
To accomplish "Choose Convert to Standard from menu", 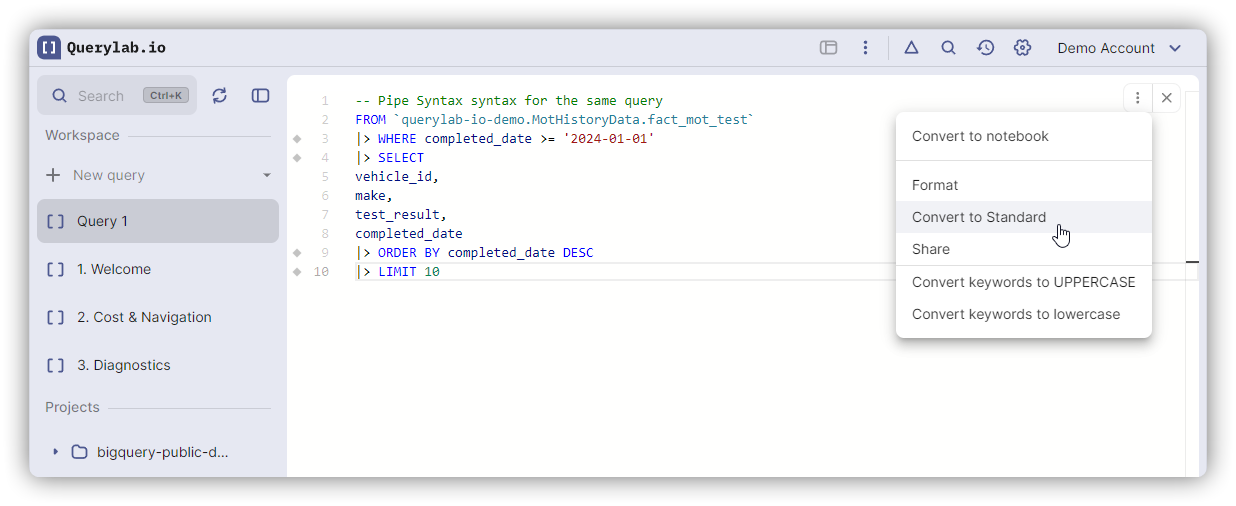I will [x=979, y=217].
